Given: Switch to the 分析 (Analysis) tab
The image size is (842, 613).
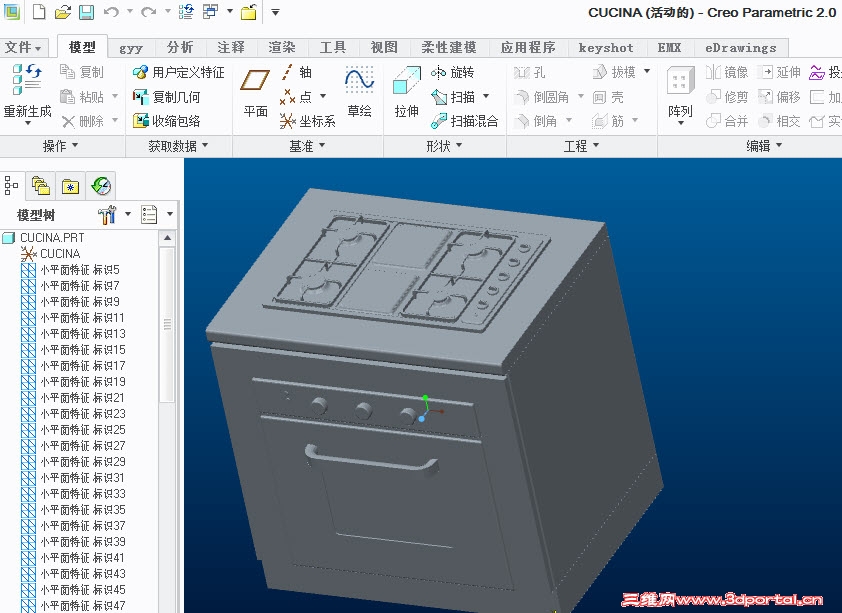Looking at the screenshot, I should [180, 47].
